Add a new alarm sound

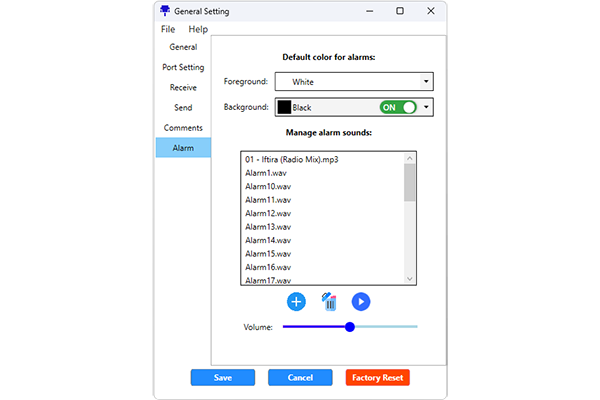coord(296,302)
